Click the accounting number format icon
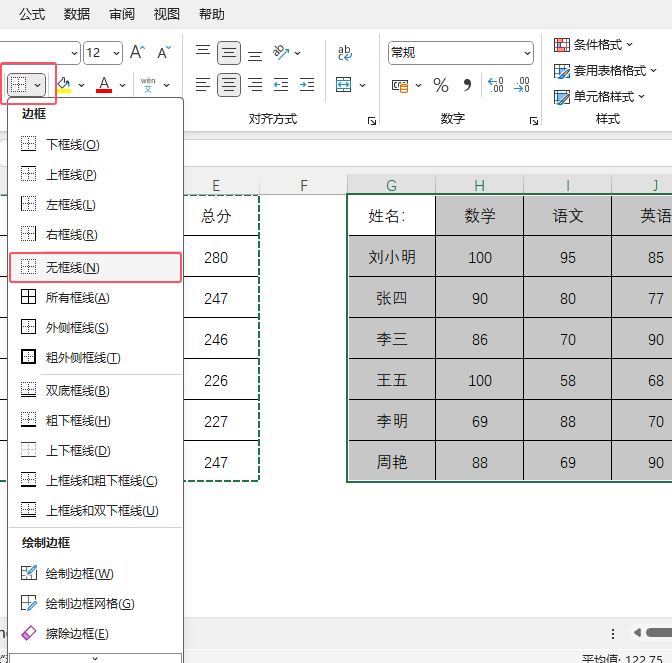Image resolution: width=672 pixels, height=663 pixels. [400, 85]
